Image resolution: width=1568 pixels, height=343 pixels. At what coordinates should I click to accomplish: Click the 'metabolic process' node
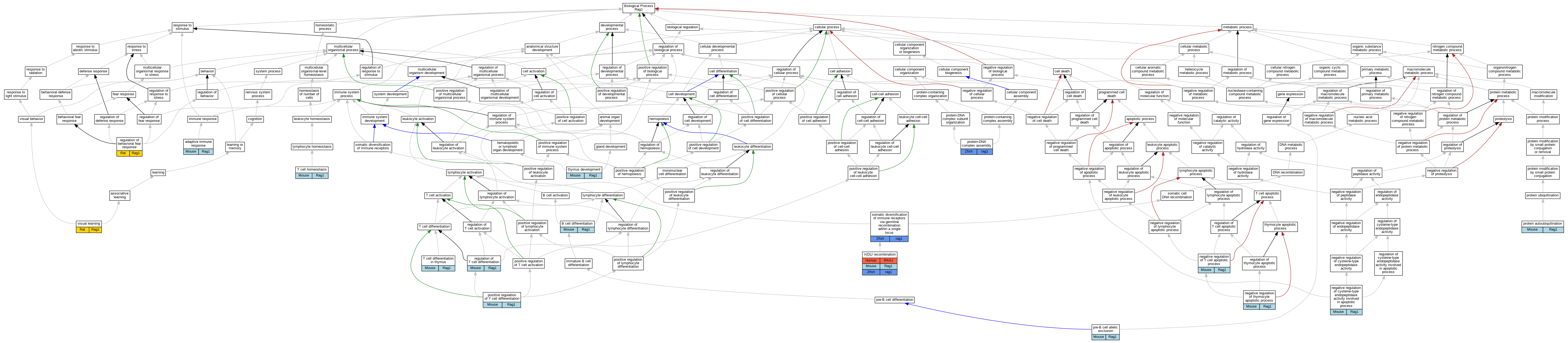click(x=1237, y=27)
